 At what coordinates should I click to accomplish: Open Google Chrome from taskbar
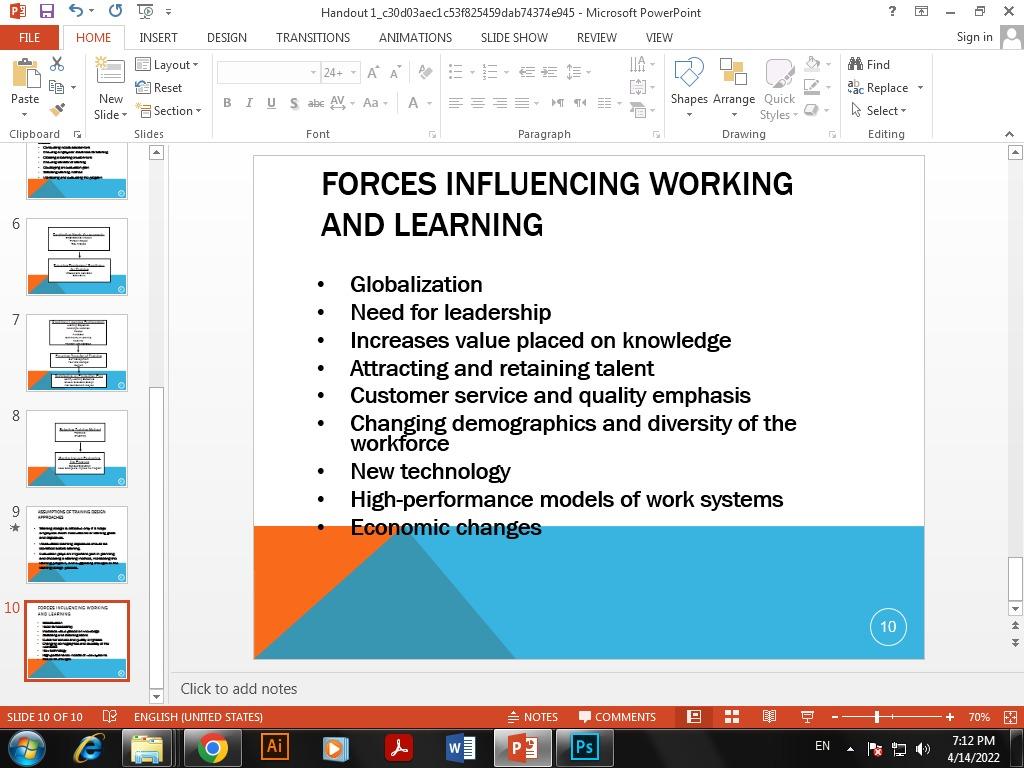(x=212, y=748)
